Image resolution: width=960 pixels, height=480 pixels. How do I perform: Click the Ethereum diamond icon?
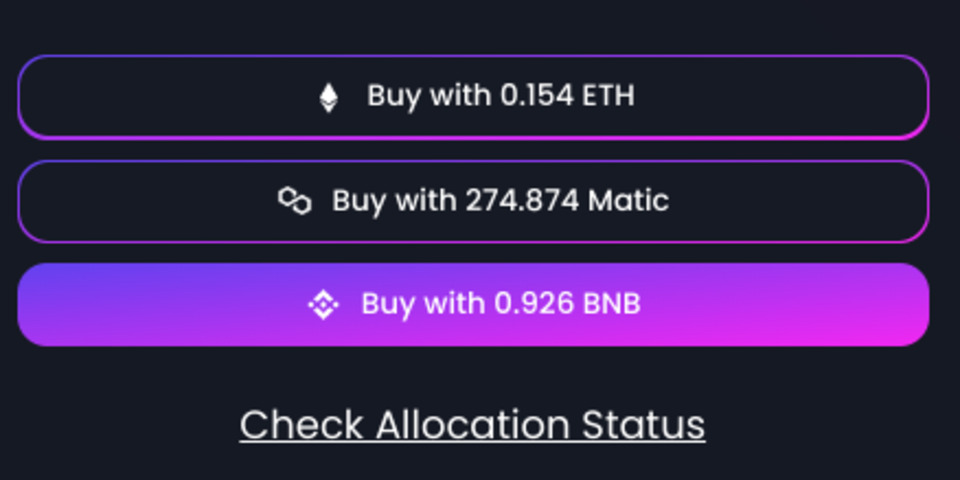pyautogui.click(x=329, y=97)
